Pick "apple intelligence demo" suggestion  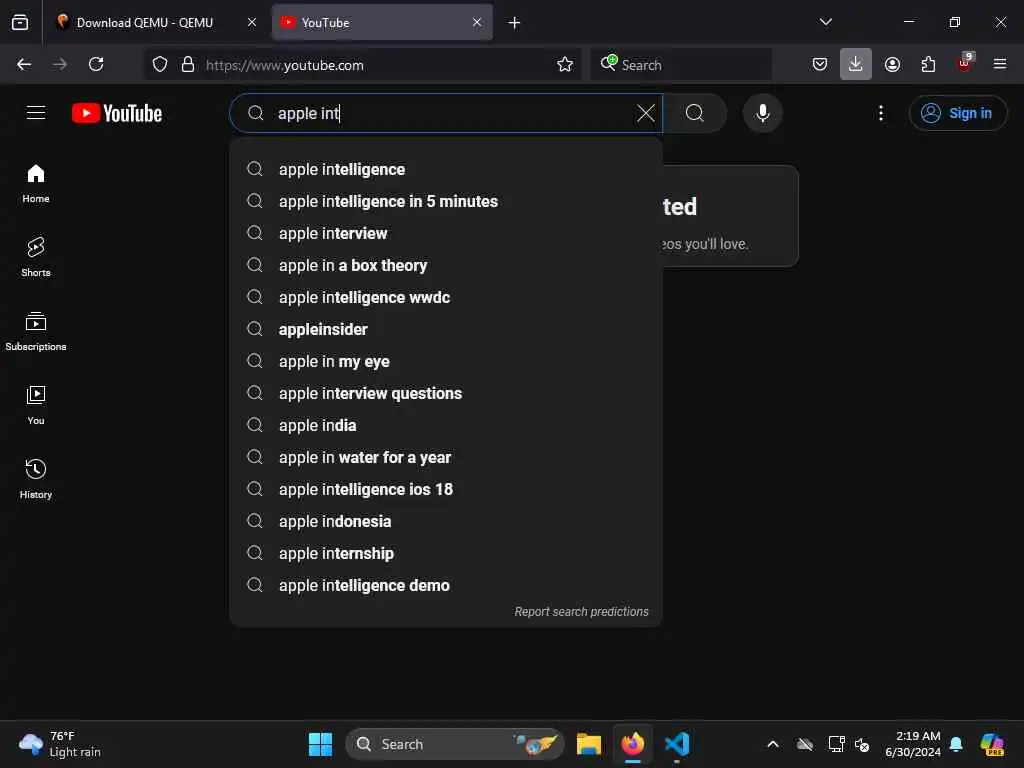(446, 585)
